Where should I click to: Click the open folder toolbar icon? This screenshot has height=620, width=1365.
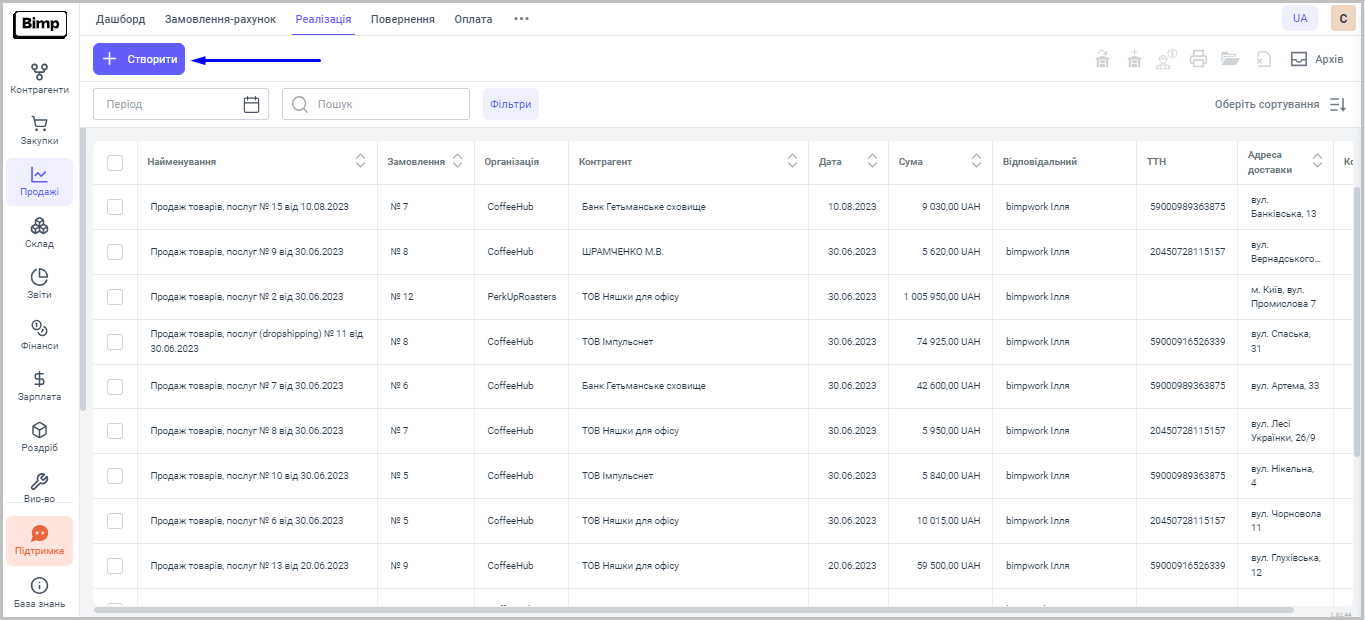1230,59
